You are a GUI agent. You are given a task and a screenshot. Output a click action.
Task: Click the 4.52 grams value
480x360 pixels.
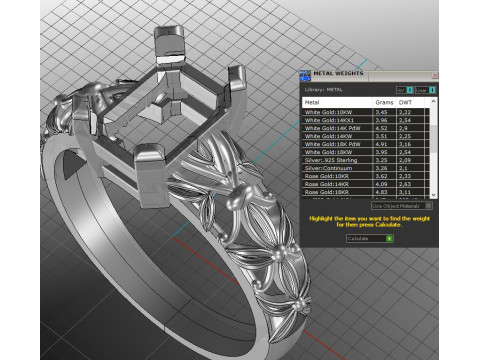[x=381, y=128]
